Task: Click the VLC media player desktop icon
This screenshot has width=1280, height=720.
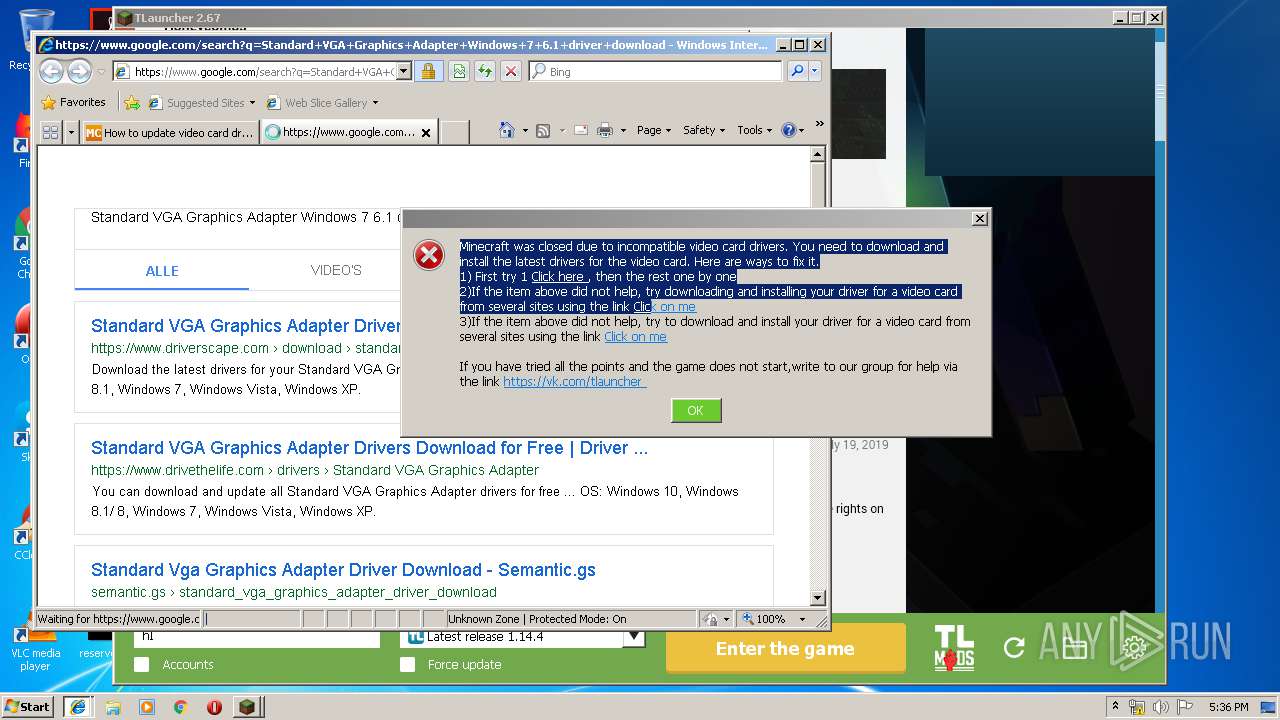Action: click(34, 648)
